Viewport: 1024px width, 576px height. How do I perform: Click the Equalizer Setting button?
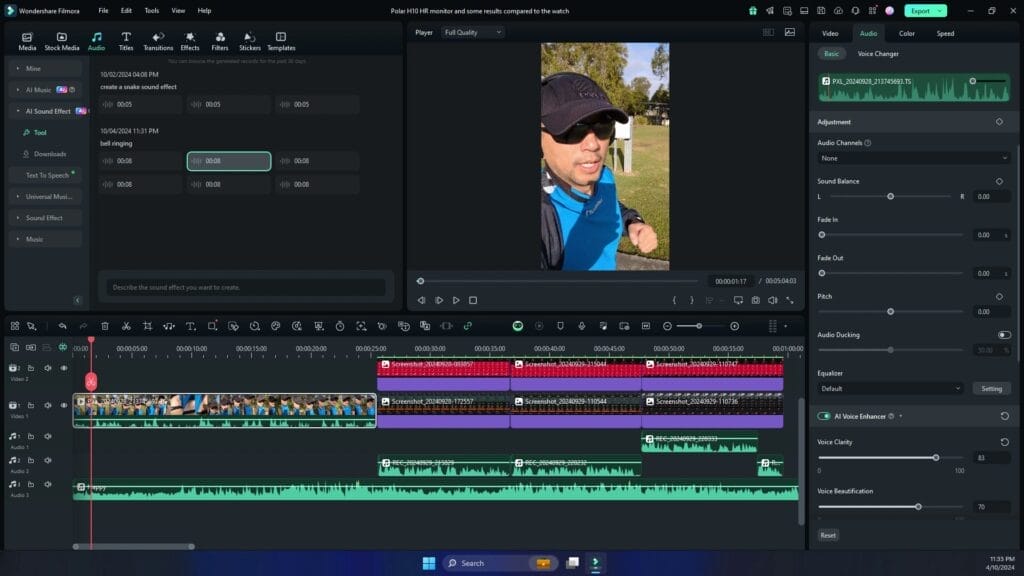(991, 388)
